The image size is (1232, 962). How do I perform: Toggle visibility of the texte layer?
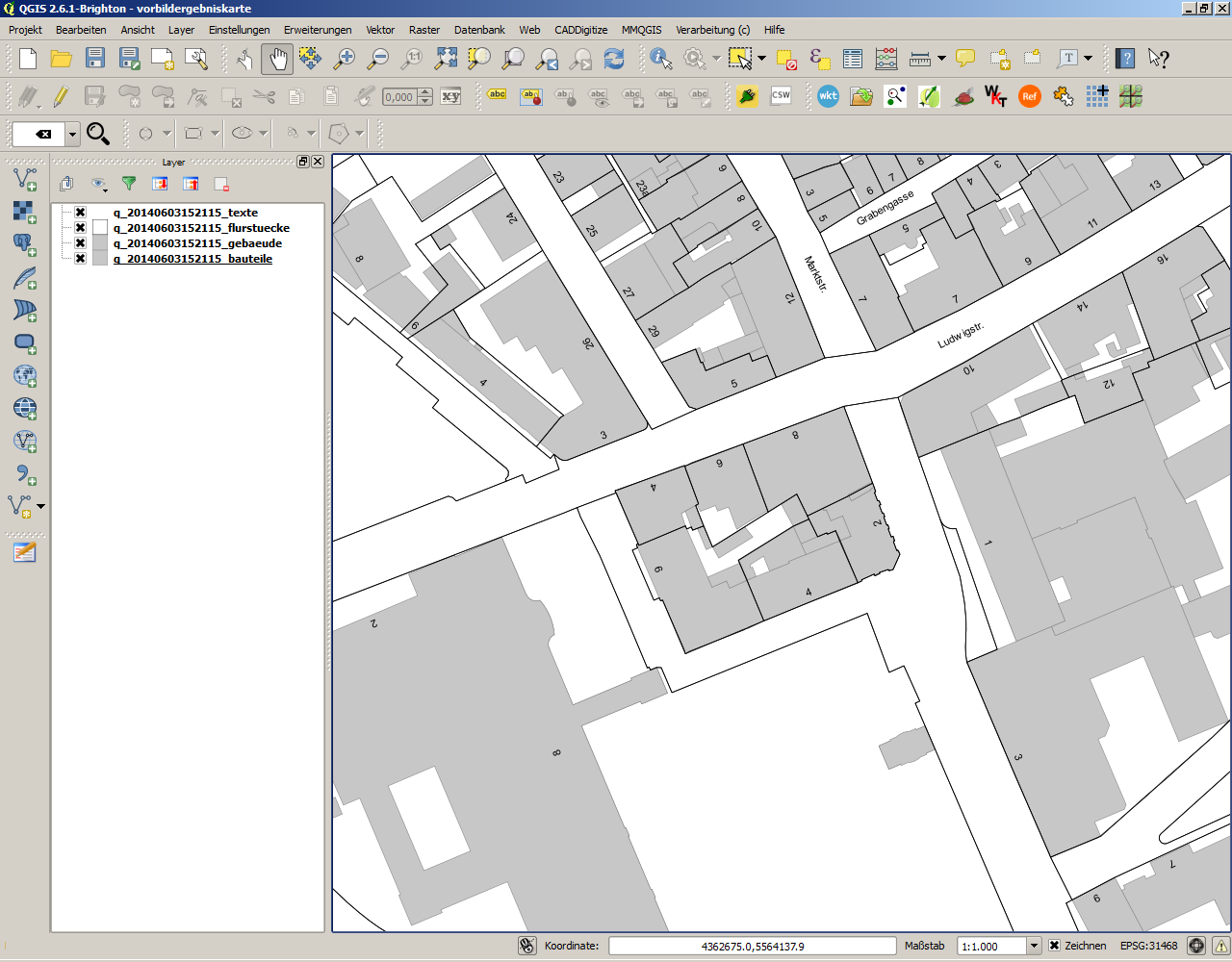pyautogui.click(x=81, y=213)
